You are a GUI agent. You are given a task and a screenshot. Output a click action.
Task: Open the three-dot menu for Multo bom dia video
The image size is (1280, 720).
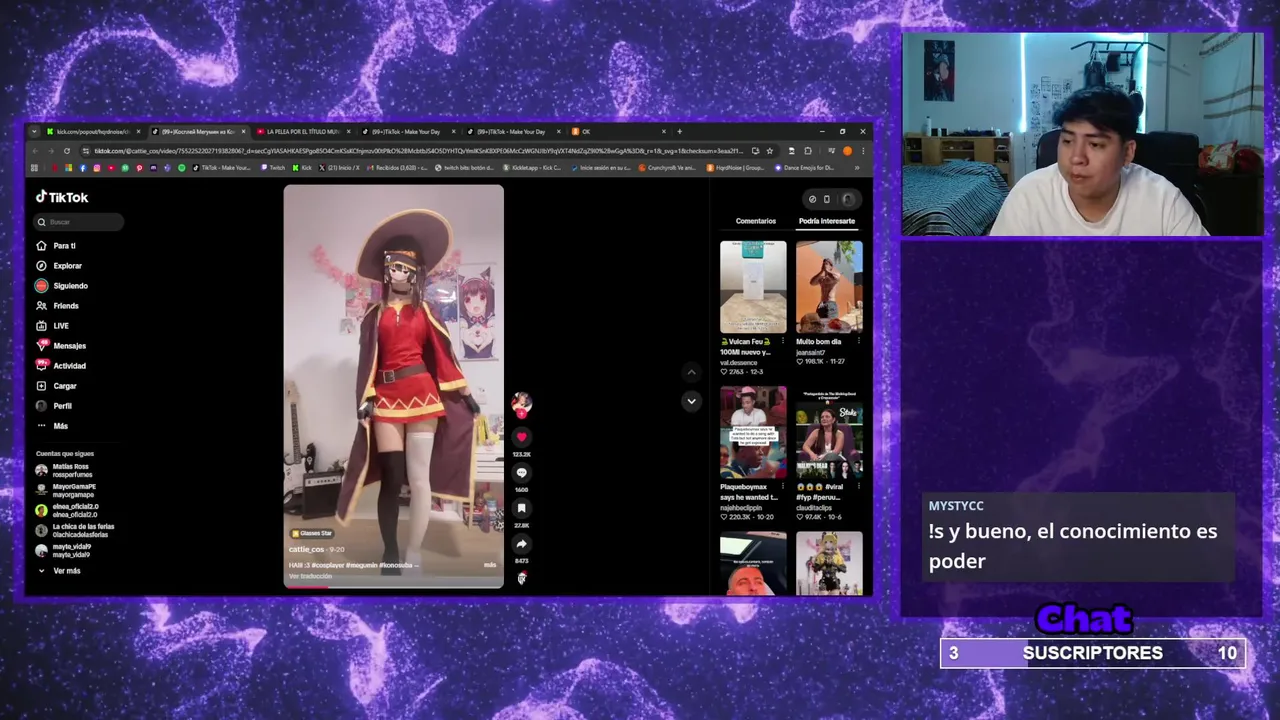tap(858, 341)
